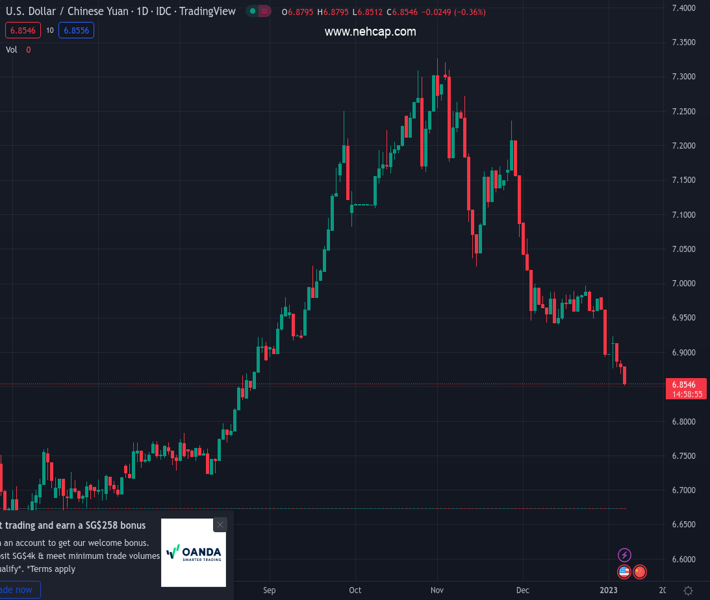Viewport: 710px width, 600px height.
Task: Click the U.S. Dollar / Chinese Yuan title
Action: click(x=67, y=11)
